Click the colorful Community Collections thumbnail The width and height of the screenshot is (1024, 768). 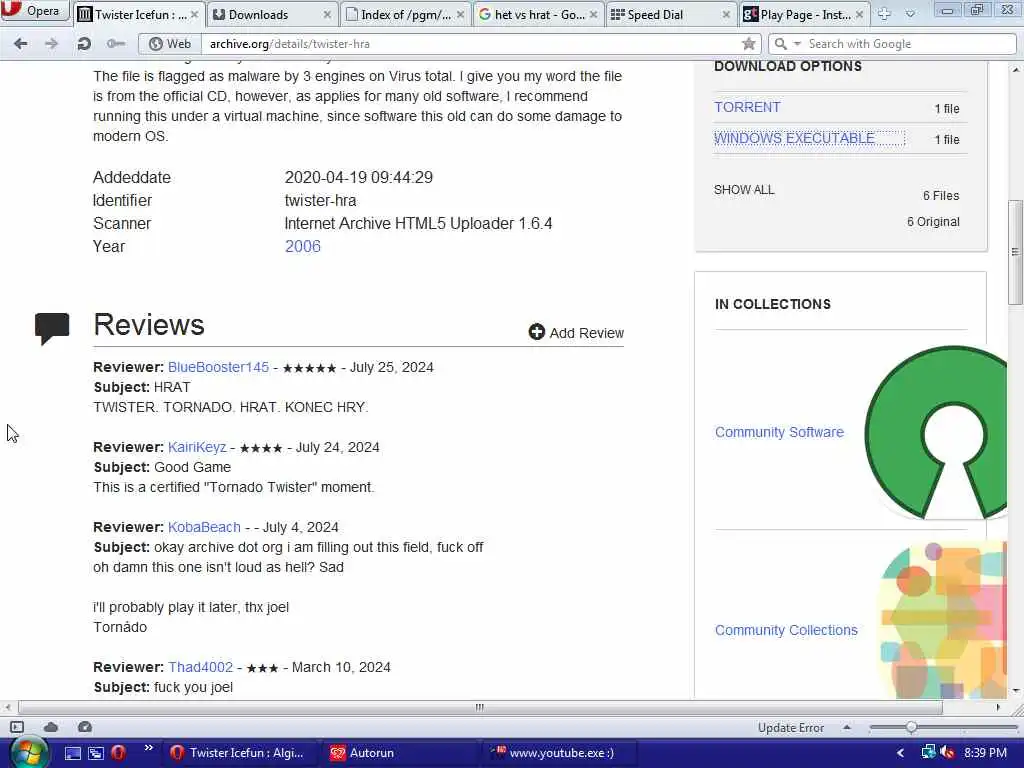(943, 620)
